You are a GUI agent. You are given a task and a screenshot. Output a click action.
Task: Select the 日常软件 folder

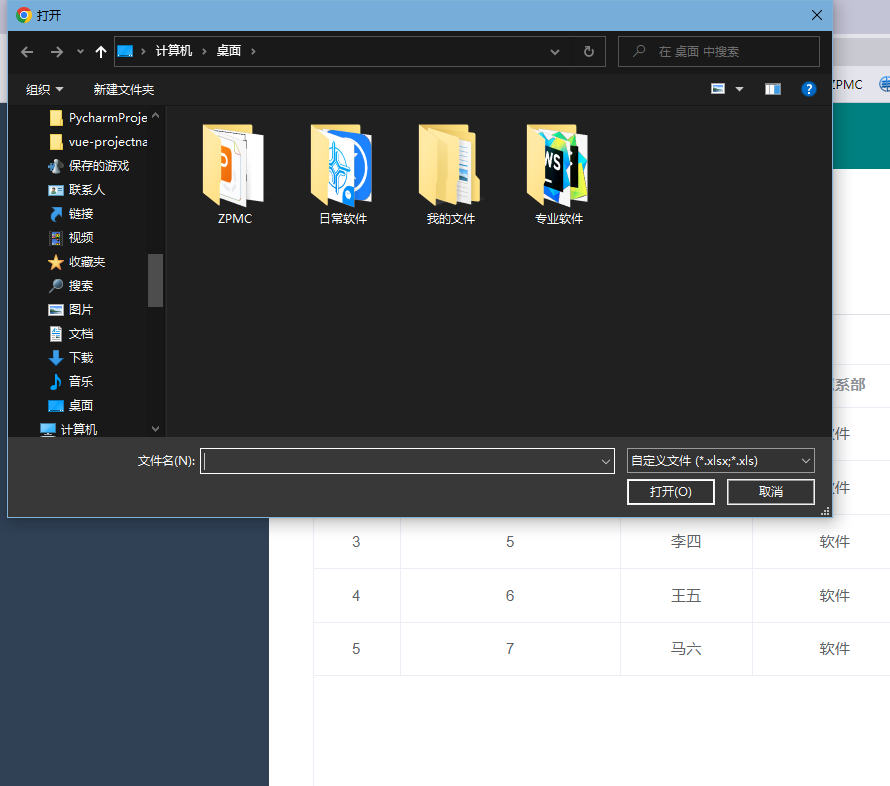click(x=343, y=175)
